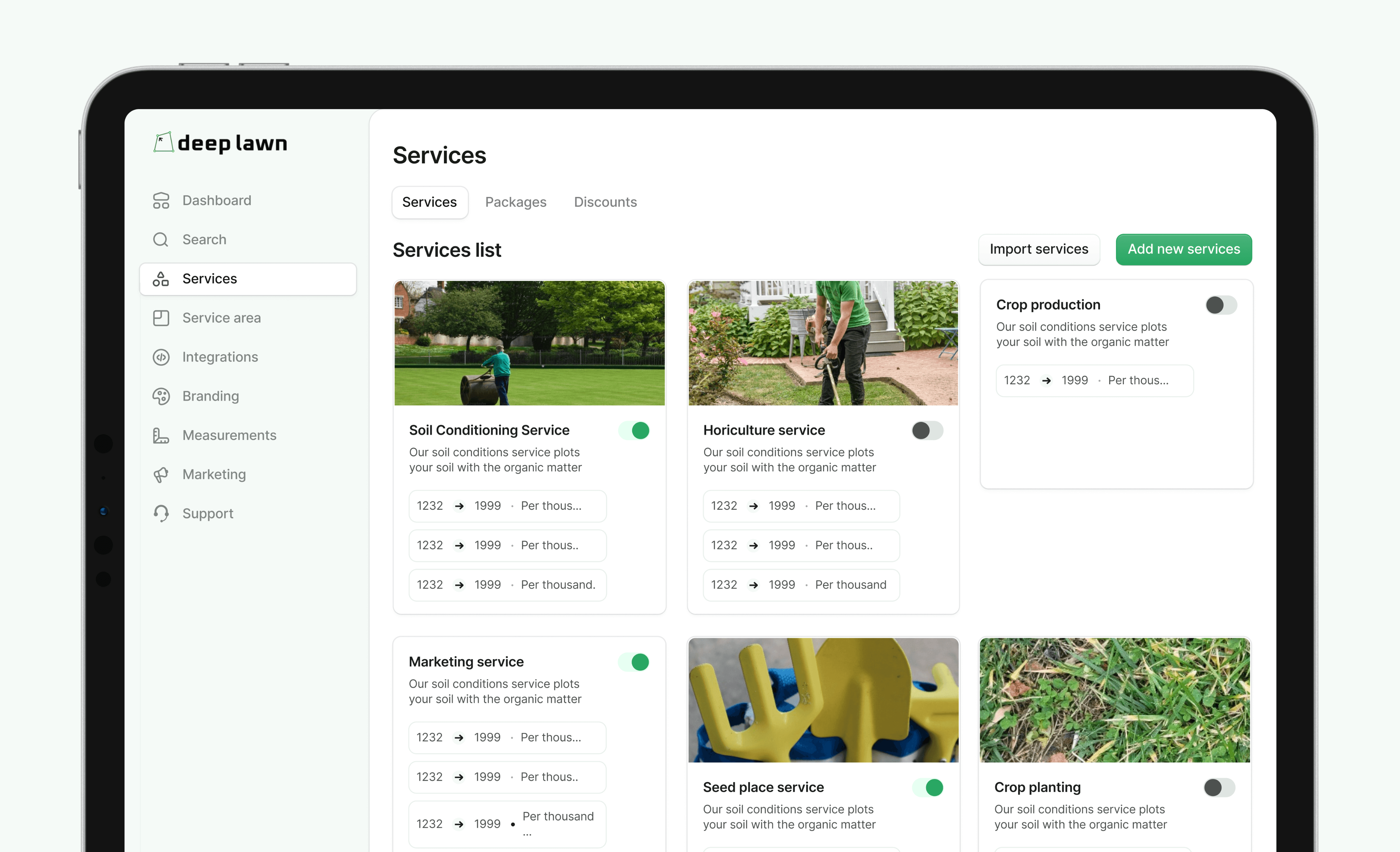The image size is (1400, 852).
Task: Enable the Horiculture service toggle
Action: pos(927,430)
